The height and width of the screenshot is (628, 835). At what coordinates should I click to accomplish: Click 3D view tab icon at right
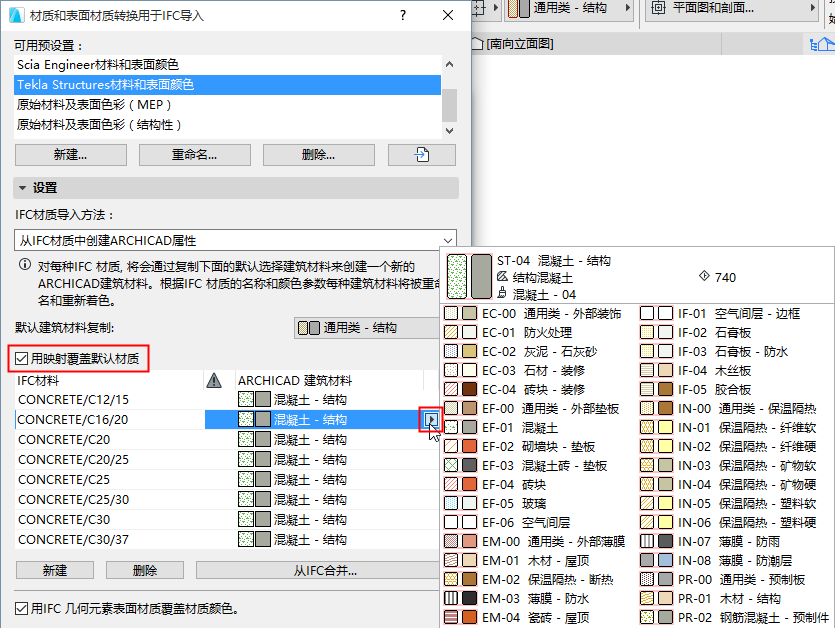821,44
